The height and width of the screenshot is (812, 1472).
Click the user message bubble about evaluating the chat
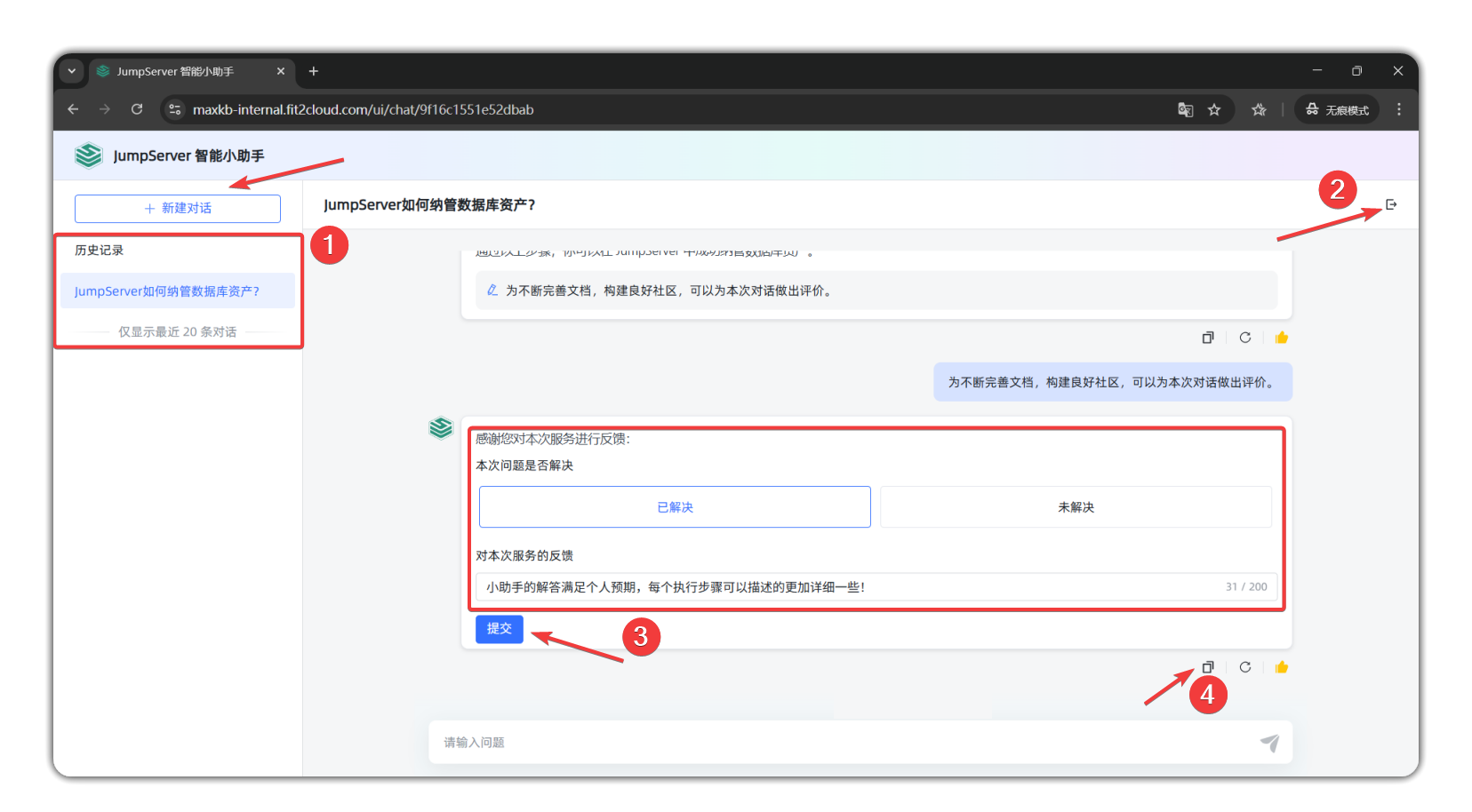click(x=1113, y=382)
